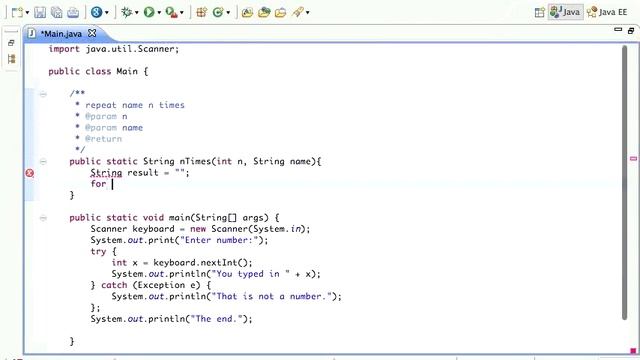The width and height of the screenshot is (640, 360).
Task: Click the "You typed in" println line
Action: pyautogui.click(x=216, y=274)
